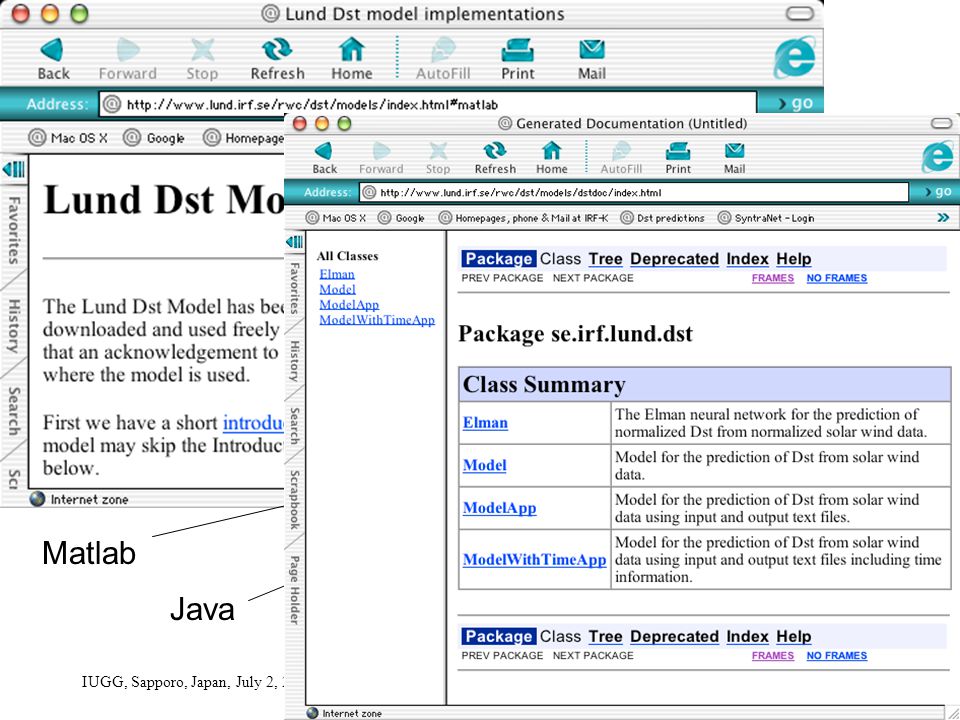Click introduction link in Lund Dst page
The image size is (960, 720).
253,423
